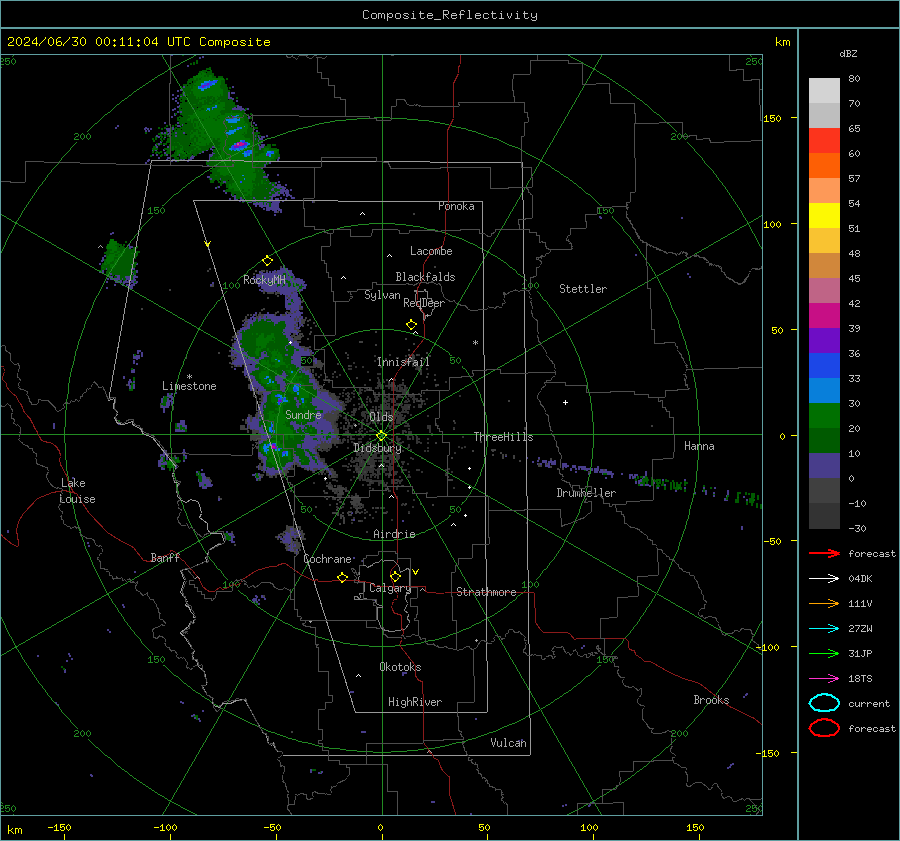
Task: Select the slate purple 10-0 dBZ swatch
Action: (824, 466)
